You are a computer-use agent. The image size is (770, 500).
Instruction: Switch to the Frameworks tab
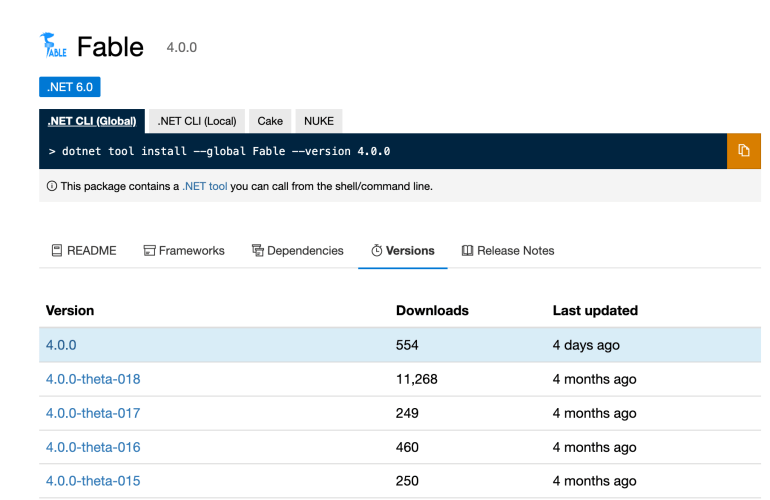(184, 251)
